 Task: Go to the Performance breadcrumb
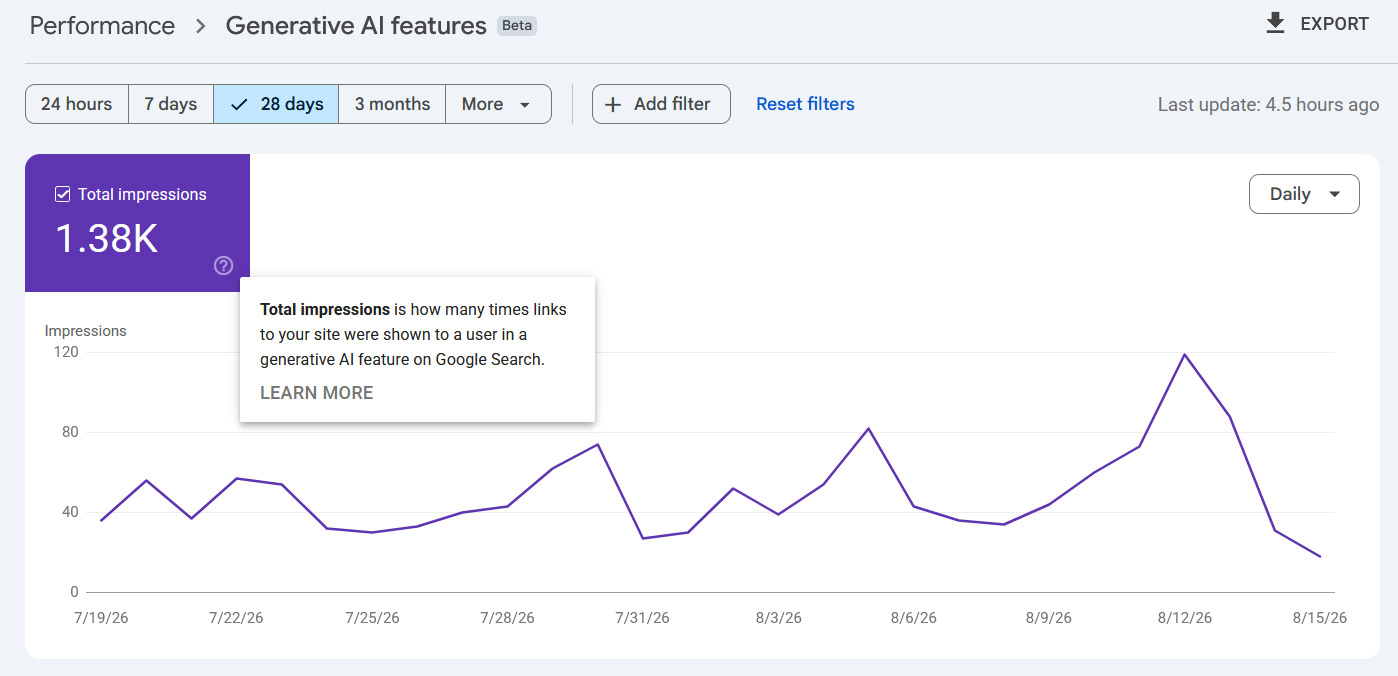[102, 25]
